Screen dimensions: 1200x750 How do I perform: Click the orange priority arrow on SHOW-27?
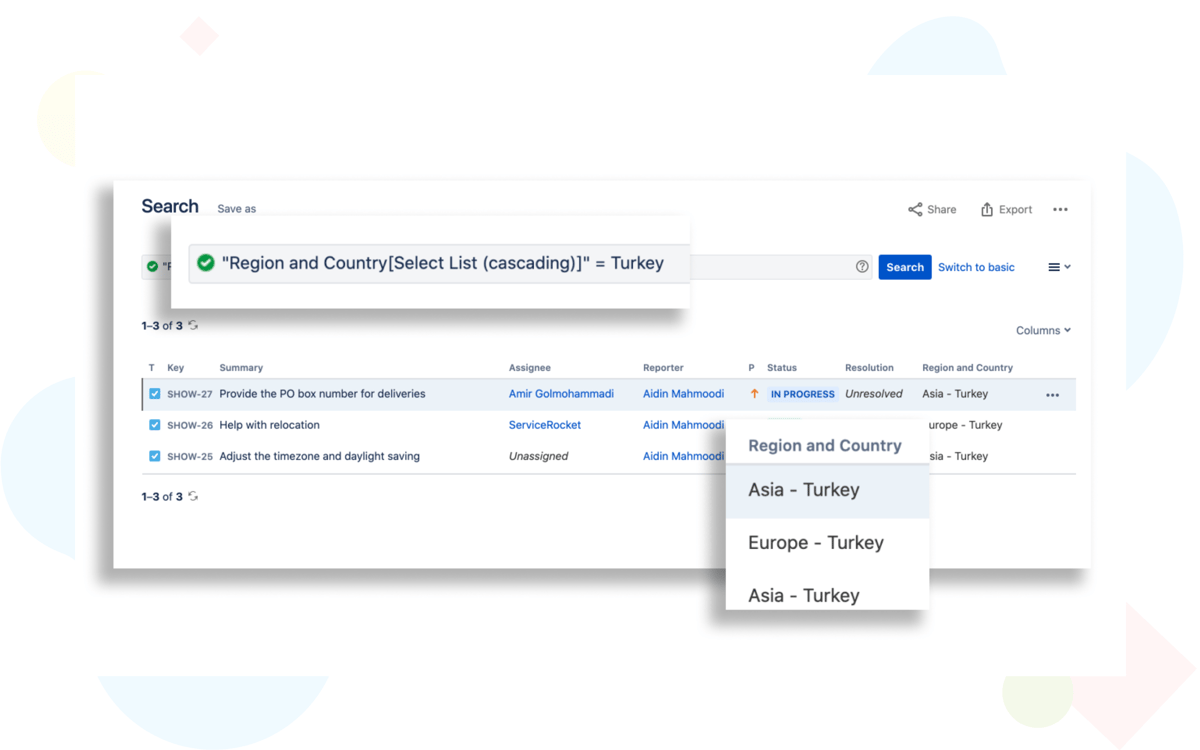click(x=754, y=394)
